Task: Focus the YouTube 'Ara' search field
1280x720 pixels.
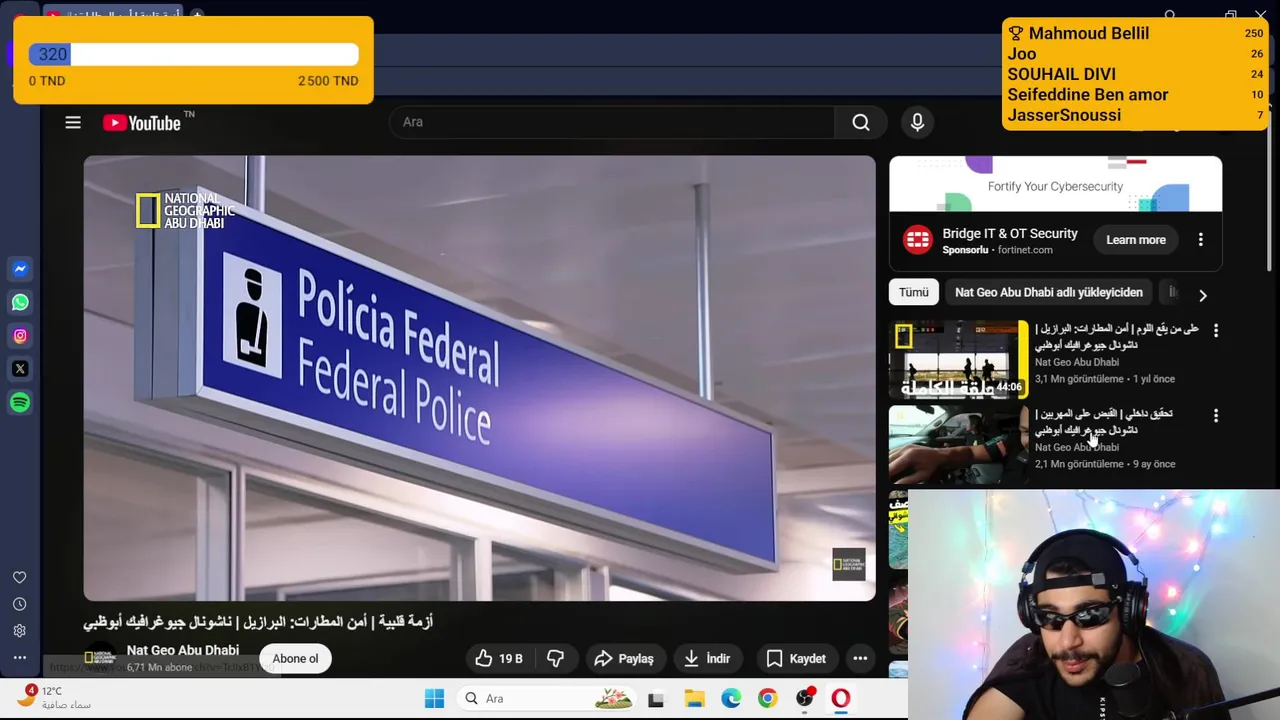Action: point(611,122)
